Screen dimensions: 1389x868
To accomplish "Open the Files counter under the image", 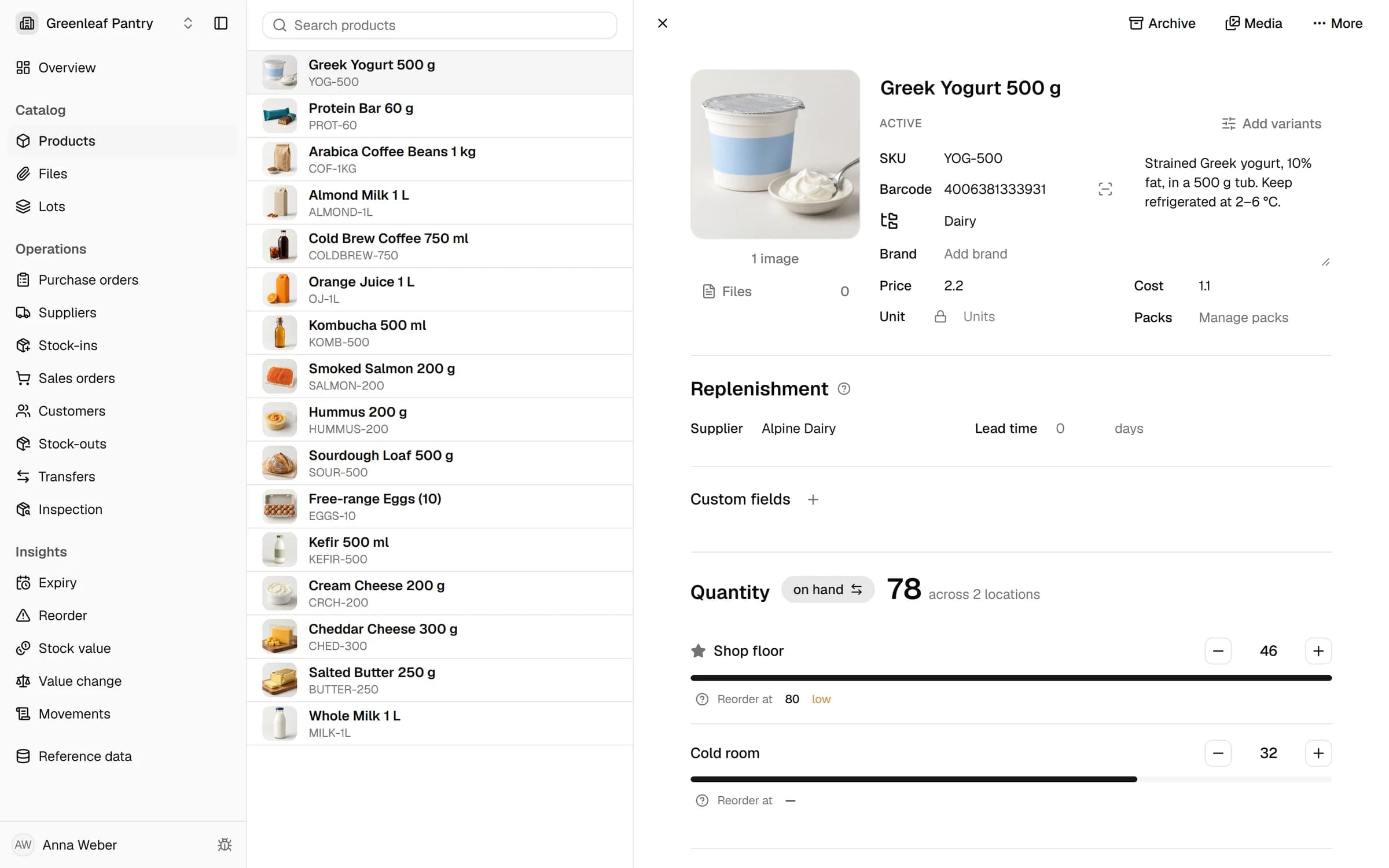I will [x=776, y=291].
